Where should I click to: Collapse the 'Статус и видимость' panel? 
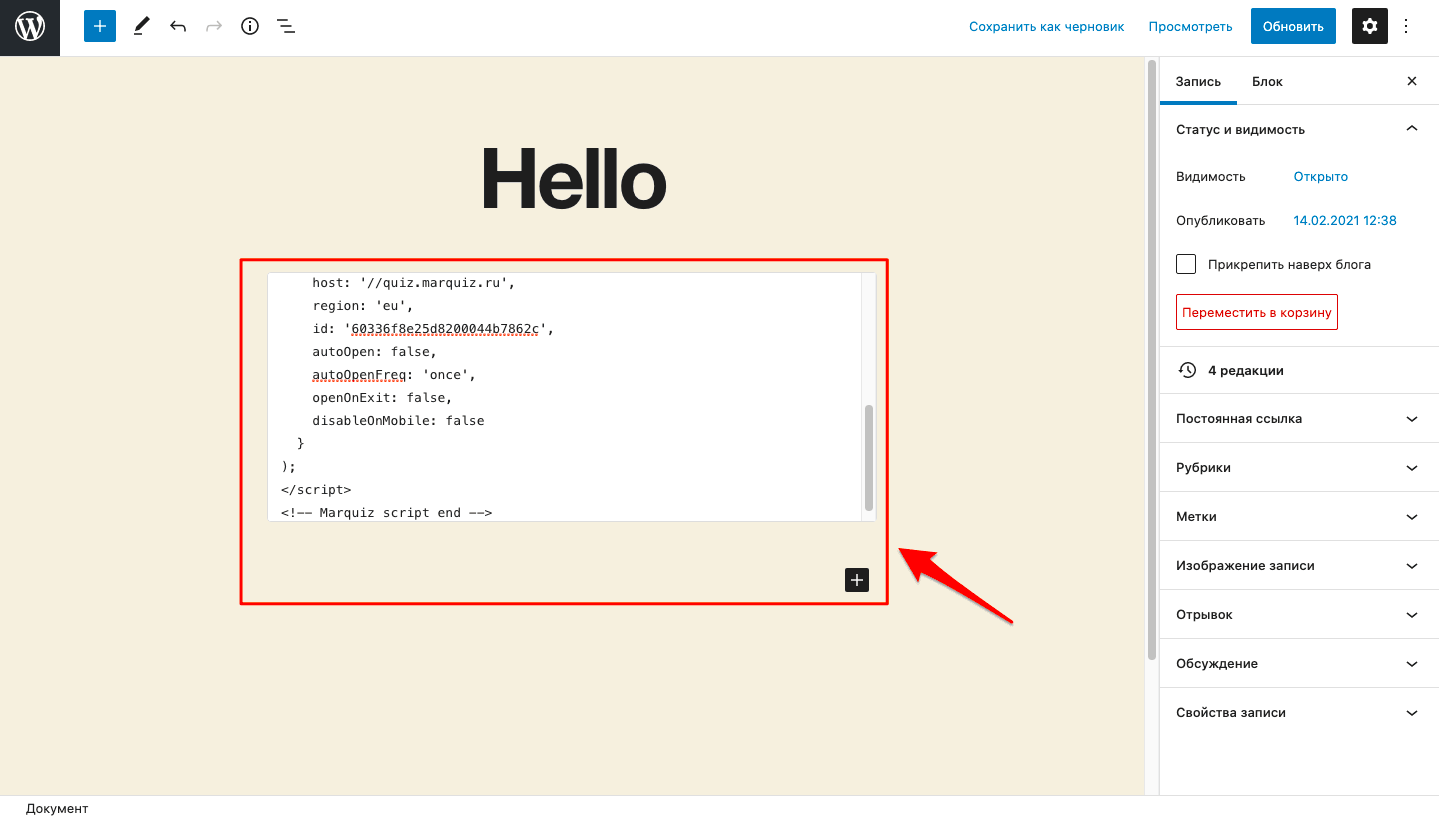(1299, 129)
